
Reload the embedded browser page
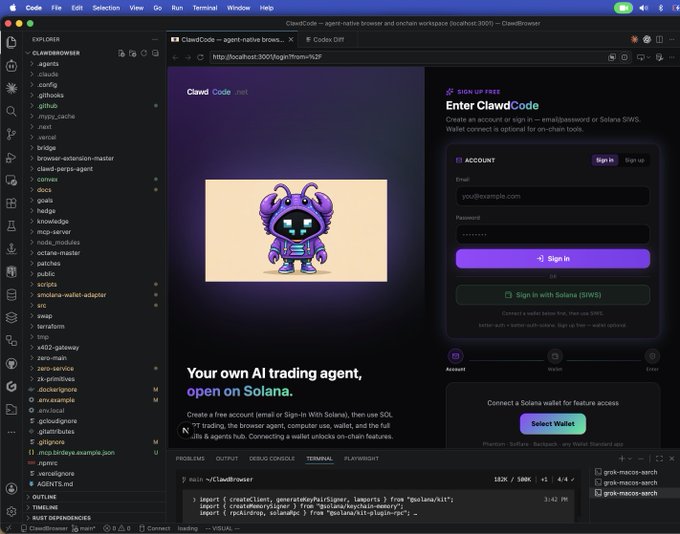[200, 57]
